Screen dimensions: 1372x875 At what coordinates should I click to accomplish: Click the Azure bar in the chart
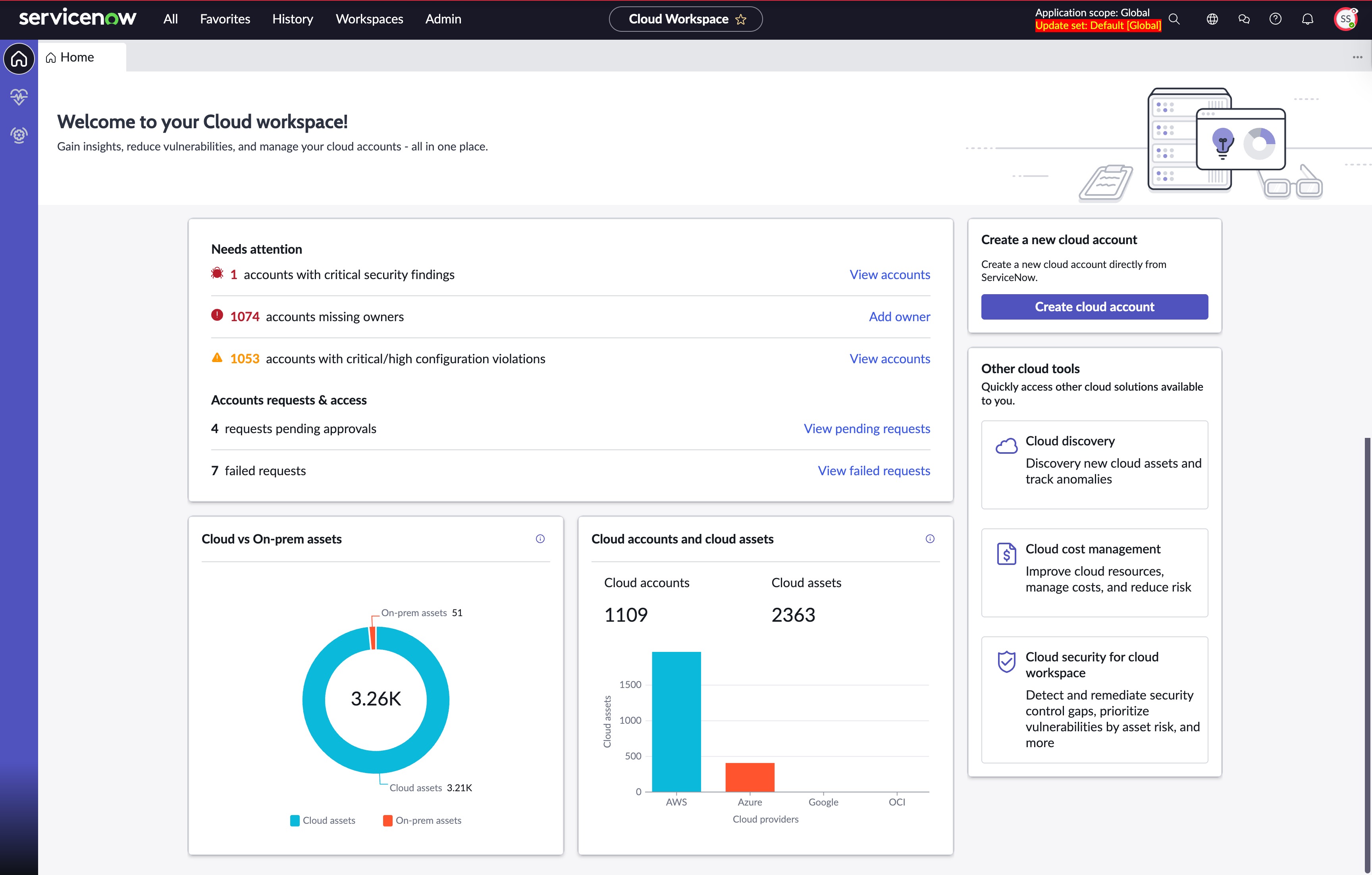750,777
